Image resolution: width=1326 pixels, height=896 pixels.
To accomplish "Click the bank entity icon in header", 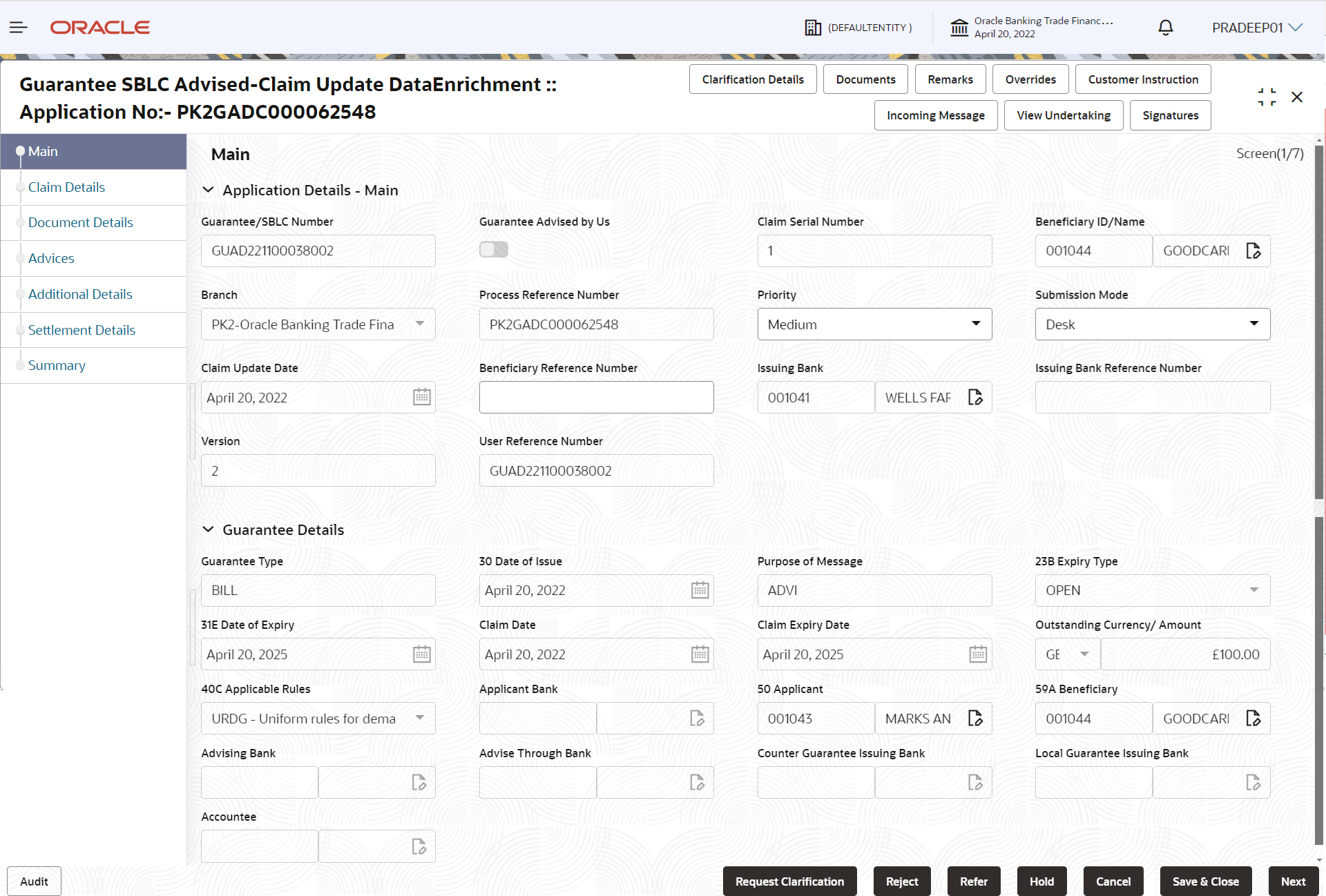I will coord(959,28).
